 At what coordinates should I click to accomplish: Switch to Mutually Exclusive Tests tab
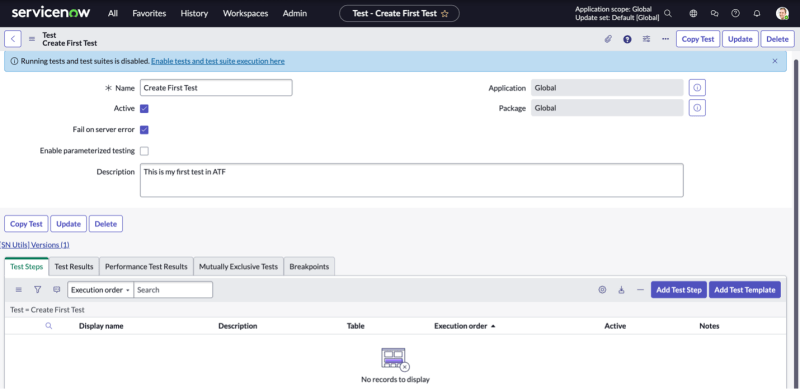238,267
